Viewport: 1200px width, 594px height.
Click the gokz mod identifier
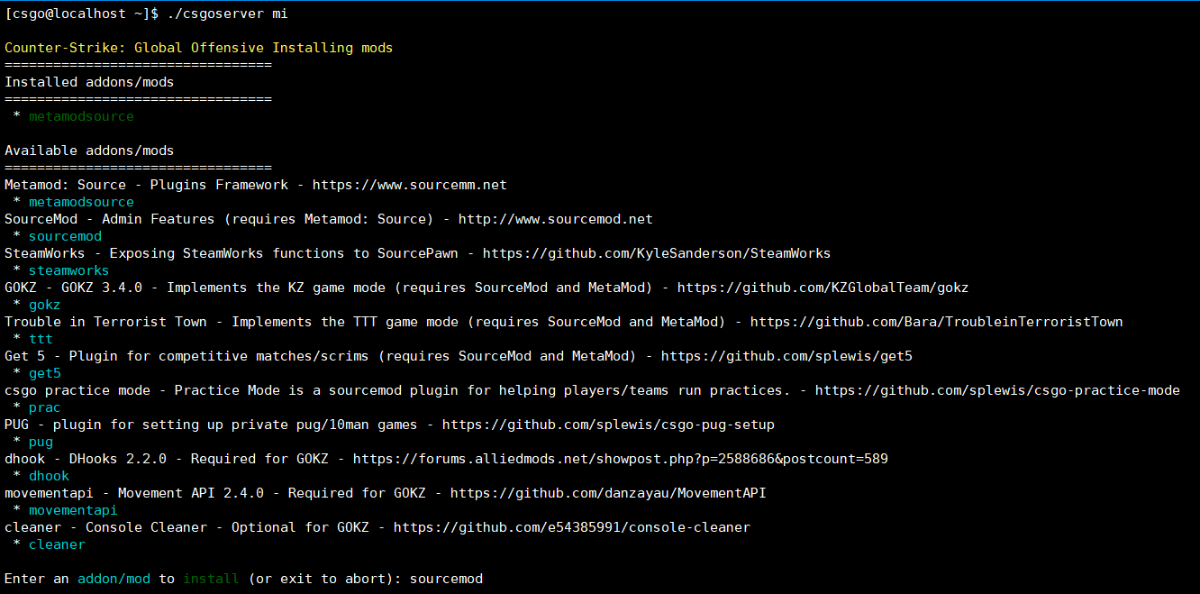(45, 305)
